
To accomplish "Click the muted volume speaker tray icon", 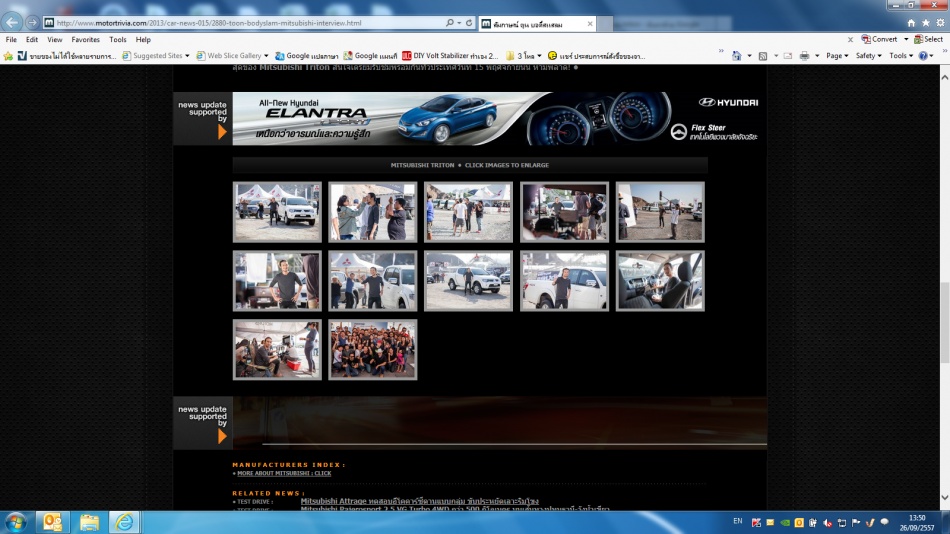I will (x=828, y=522).
